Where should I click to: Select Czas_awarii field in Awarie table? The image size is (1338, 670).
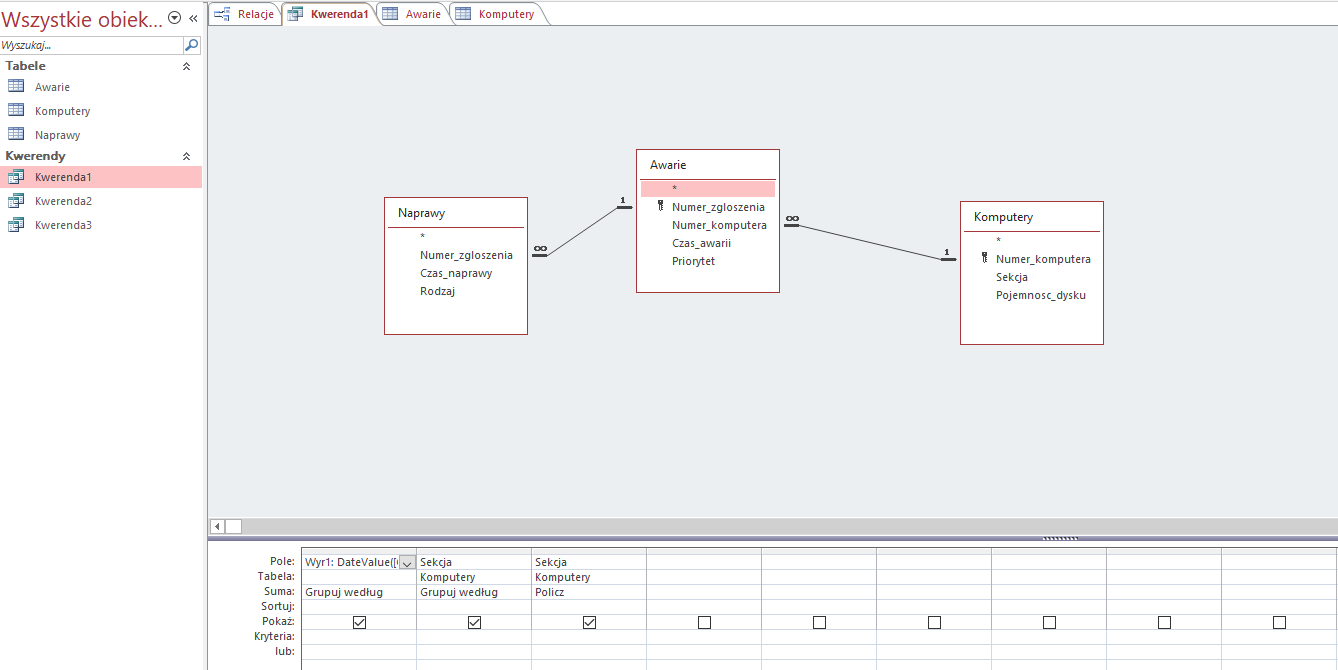click(x=701, y=243)
